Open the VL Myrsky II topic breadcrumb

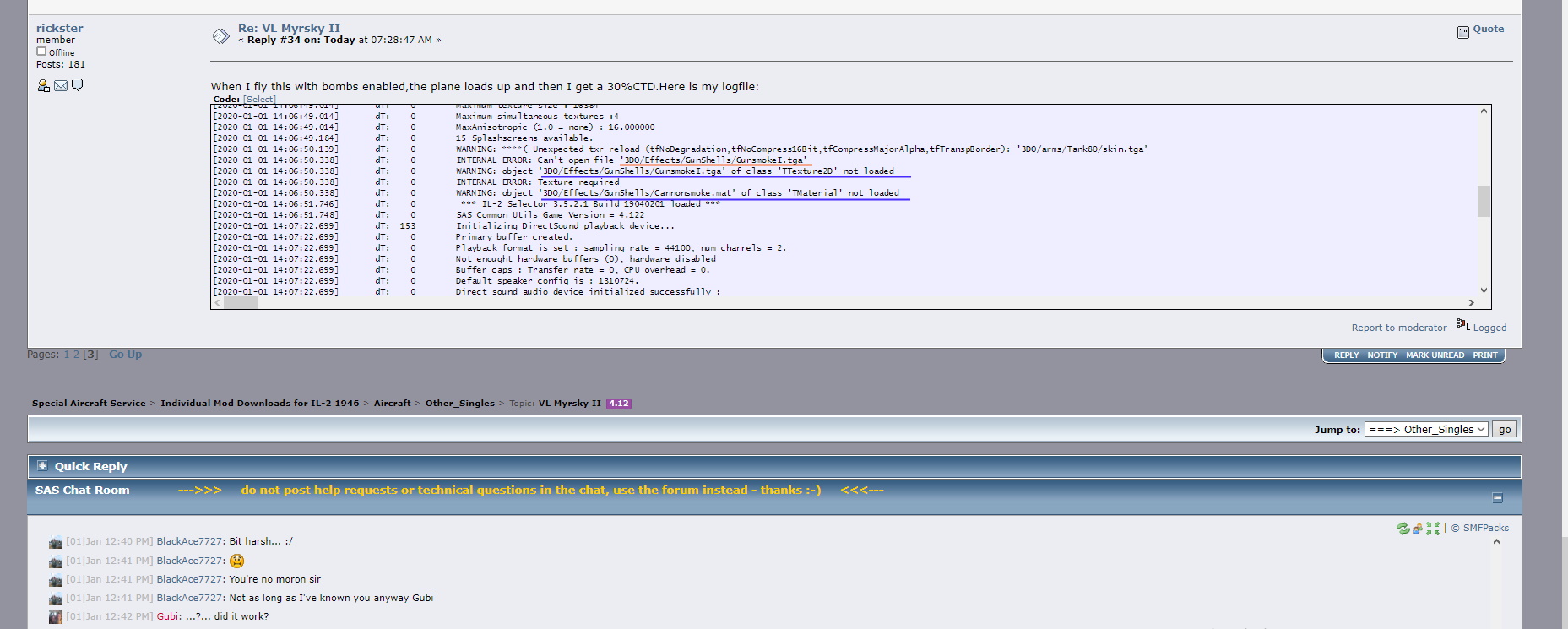pos(570,404)
